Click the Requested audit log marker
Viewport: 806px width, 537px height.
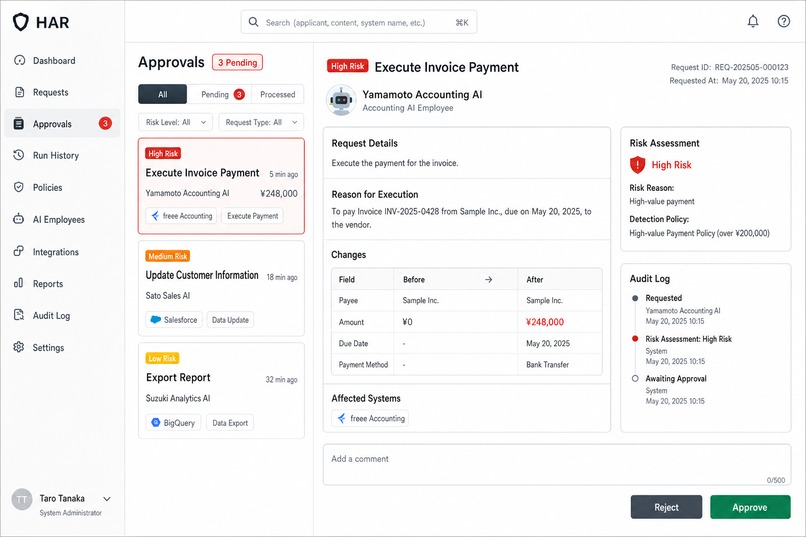click(635, 298)
